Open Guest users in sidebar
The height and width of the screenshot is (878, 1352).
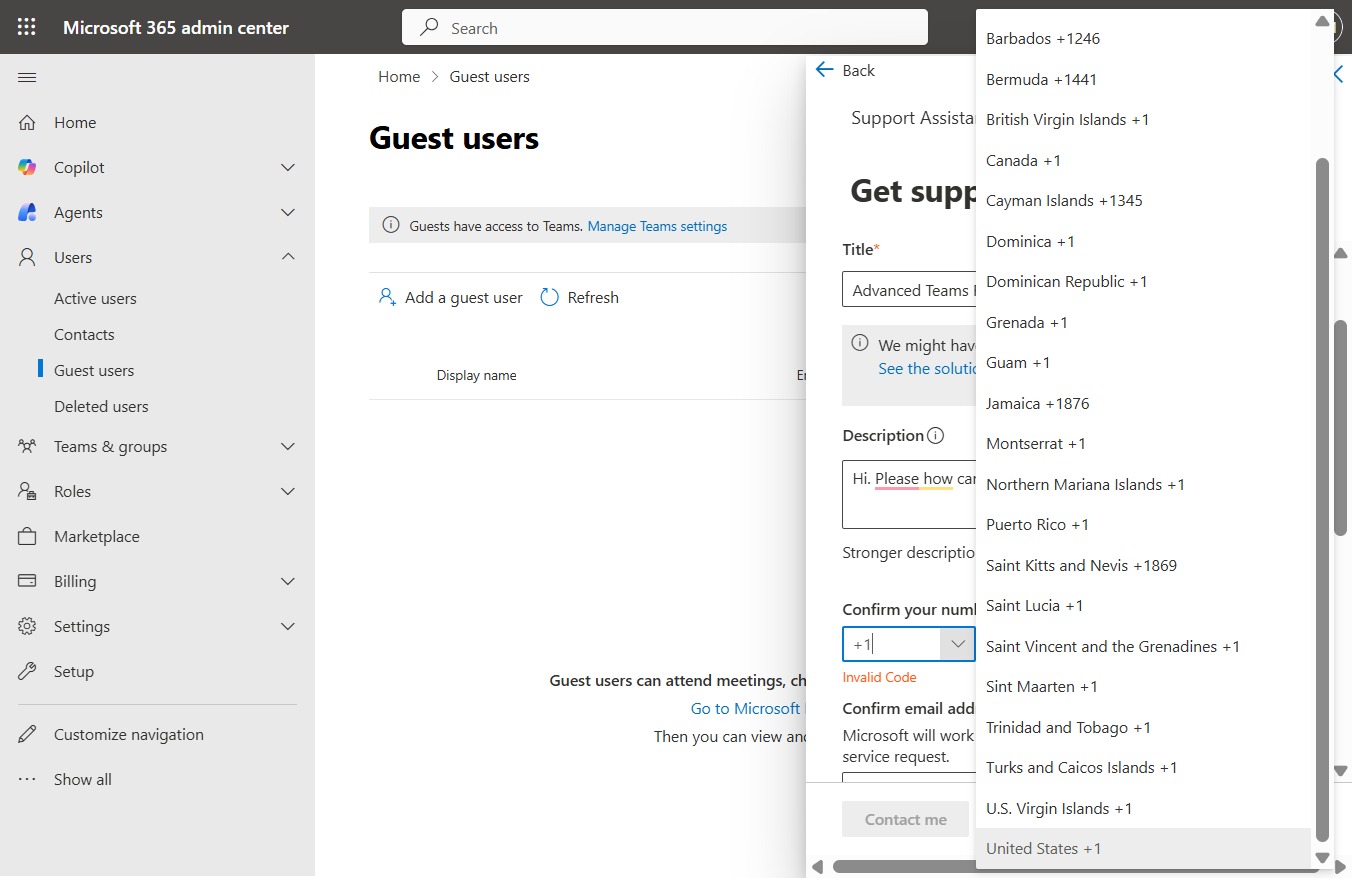[94, 370]
